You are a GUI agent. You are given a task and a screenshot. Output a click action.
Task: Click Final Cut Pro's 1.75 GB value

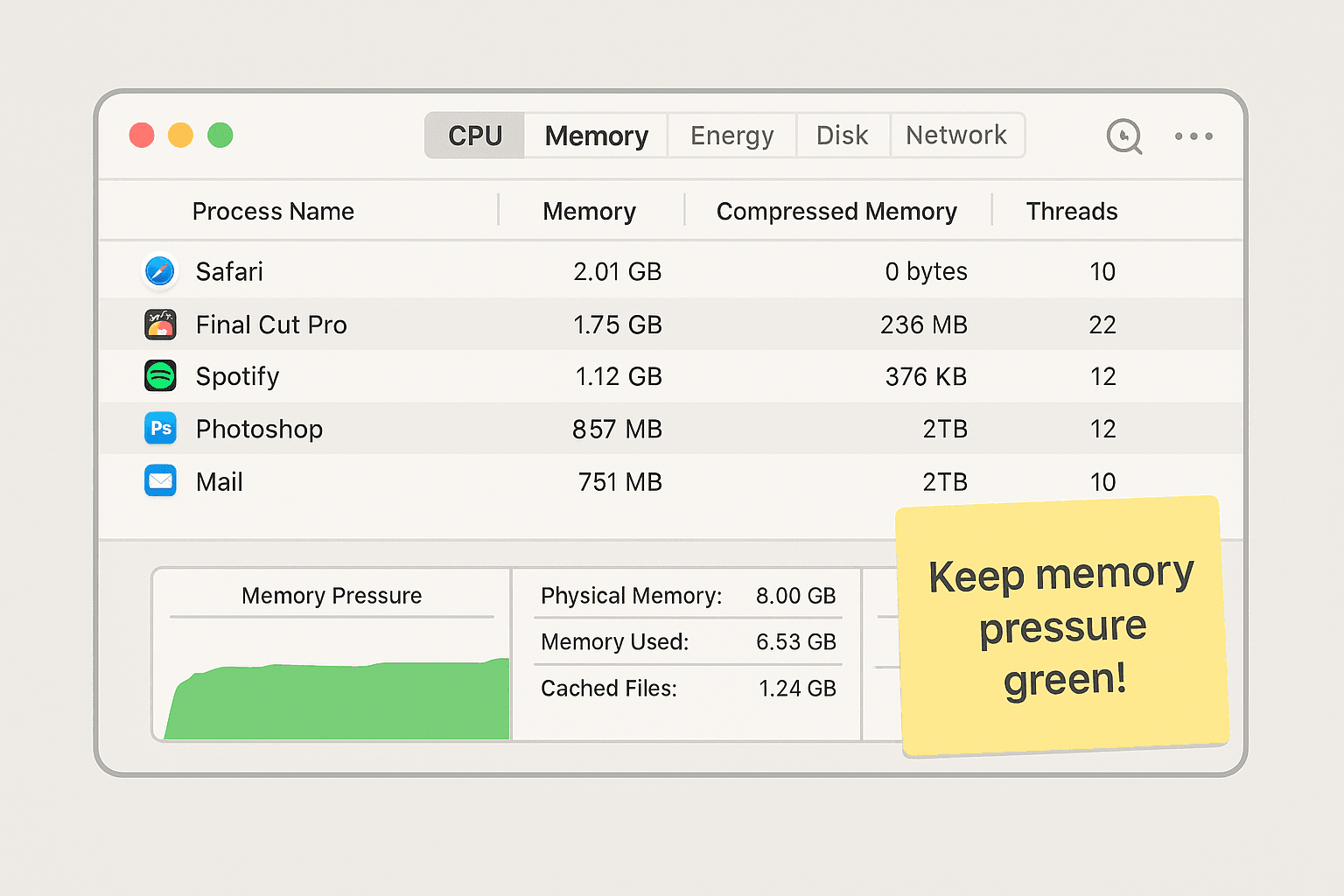tap(618, 325)
